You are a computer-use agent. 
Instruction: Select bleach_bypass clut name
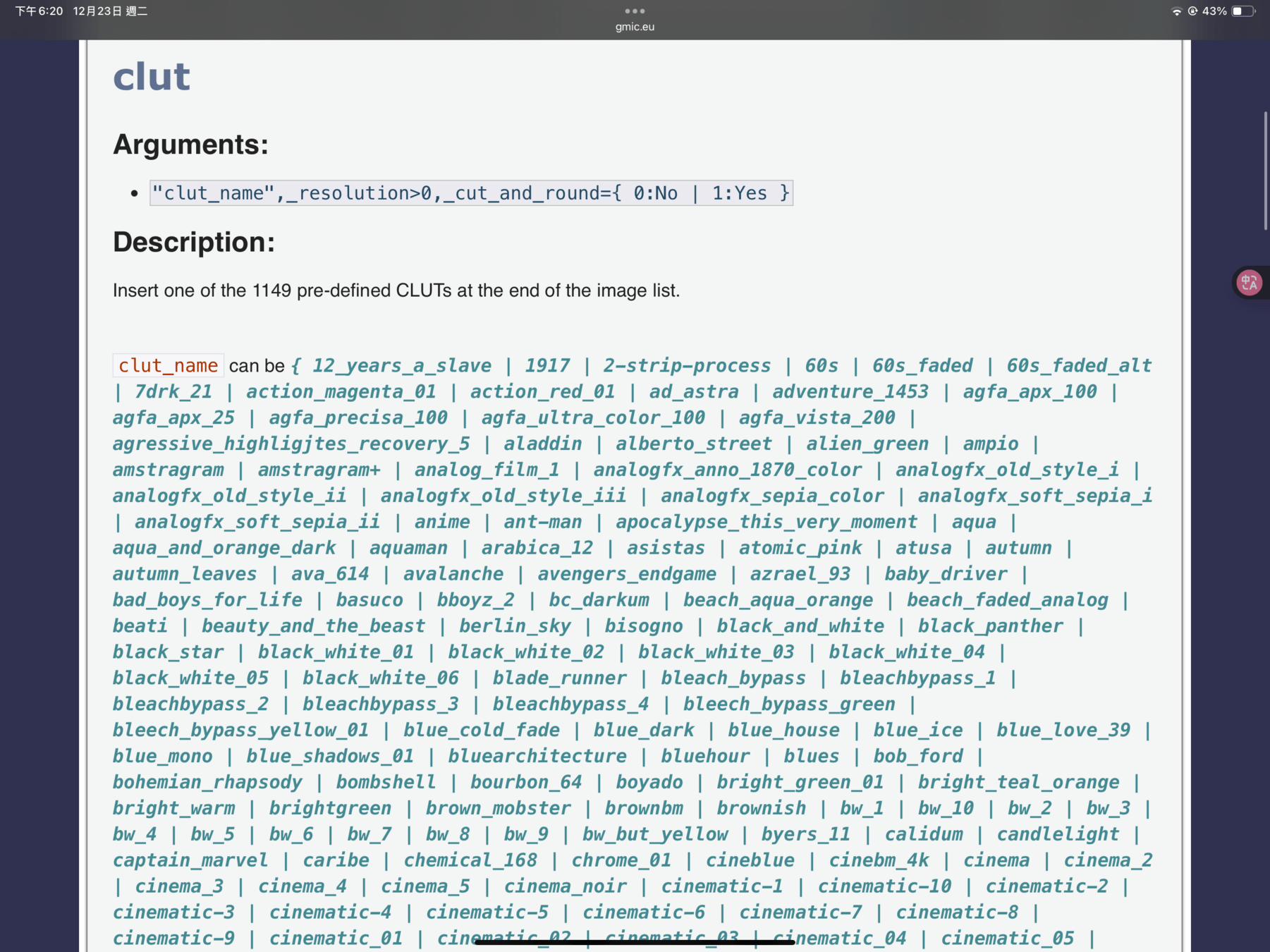pyautogui.click(x=733, y=678)
